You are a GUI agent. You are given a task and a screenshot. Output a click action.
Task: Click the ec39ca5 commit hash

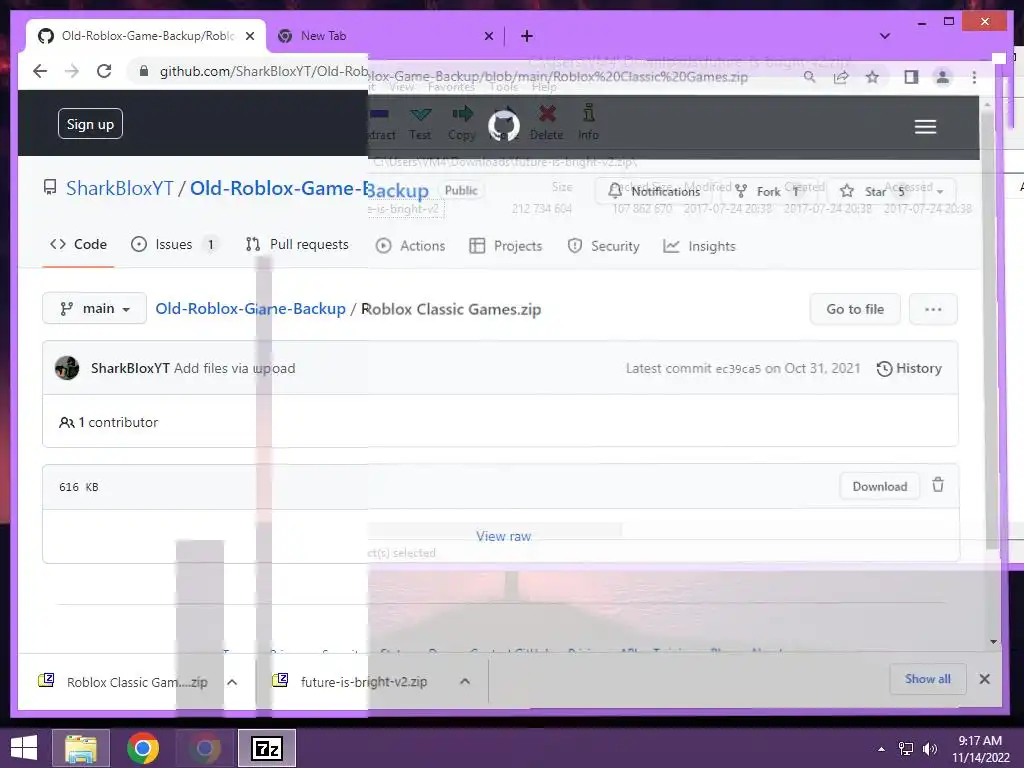[738, 369]
